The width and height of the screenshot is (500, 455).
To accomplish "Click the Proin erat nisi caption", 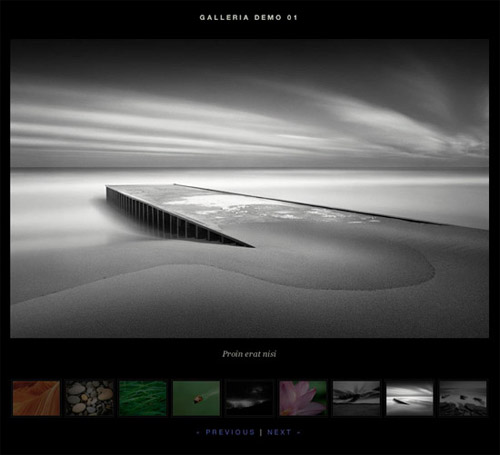I will click(x=249, y=354).
